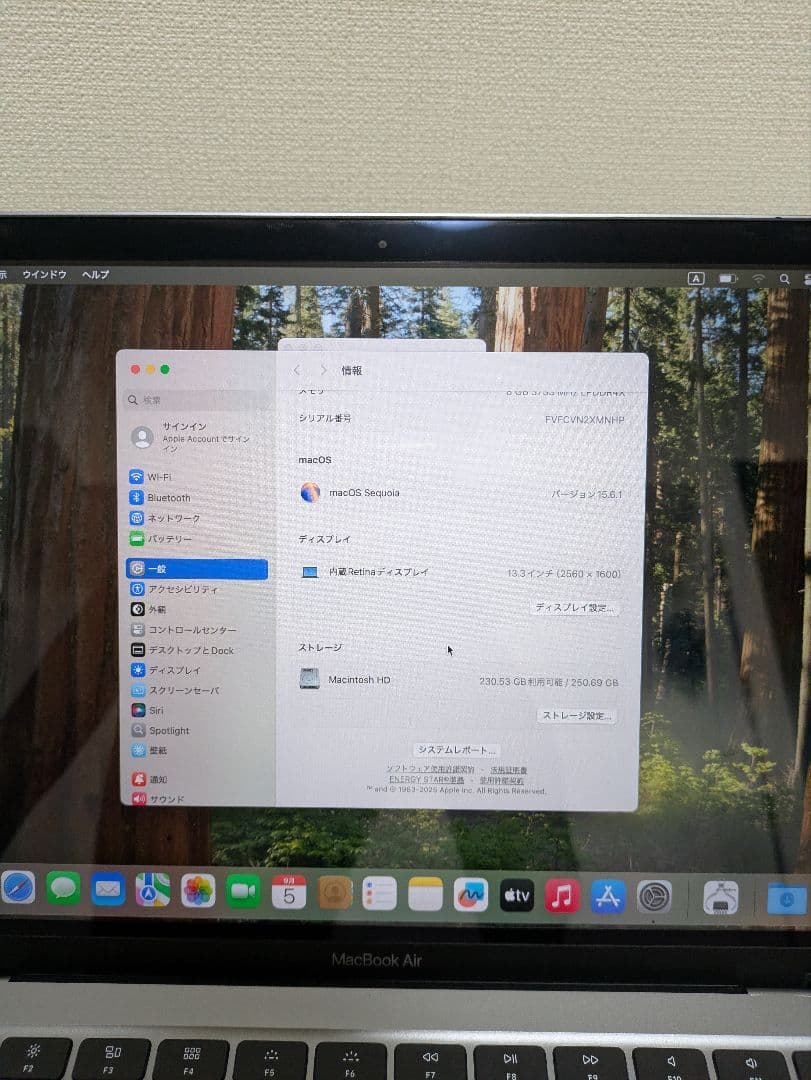Open Messages from Dock
Screen dimensions: 811x1080
pyautogui.click(x=63, y=887)
